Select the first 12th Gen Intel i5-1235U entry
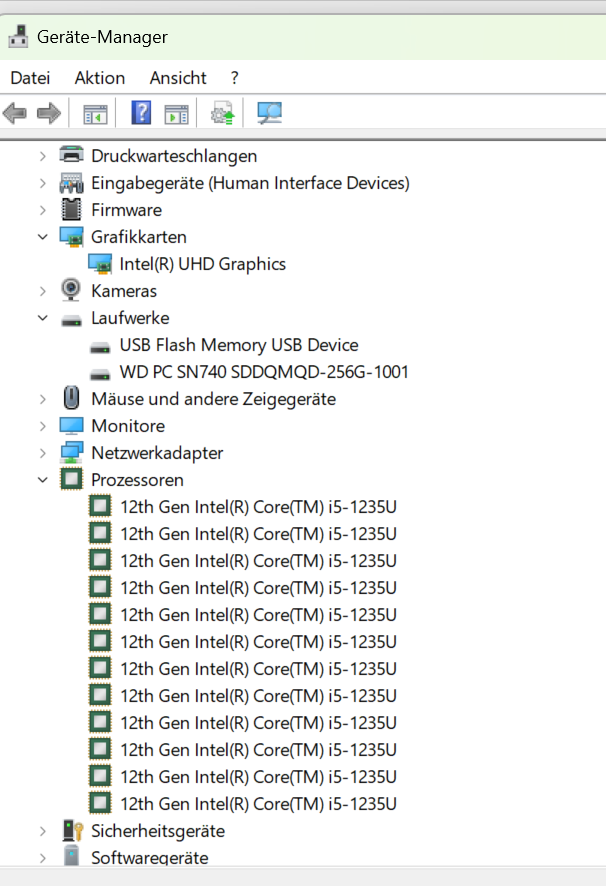The height and width of the screenshot is (886, 606). pyautogui.click(x=258, y=507)
